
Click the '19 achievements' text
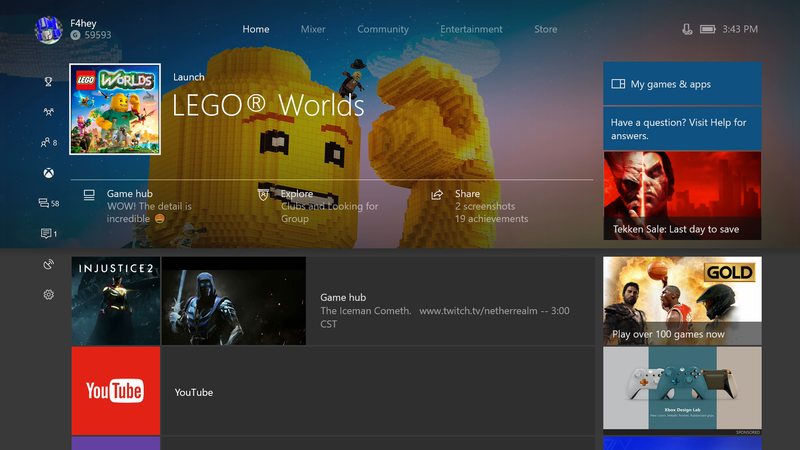pos(492,219)
